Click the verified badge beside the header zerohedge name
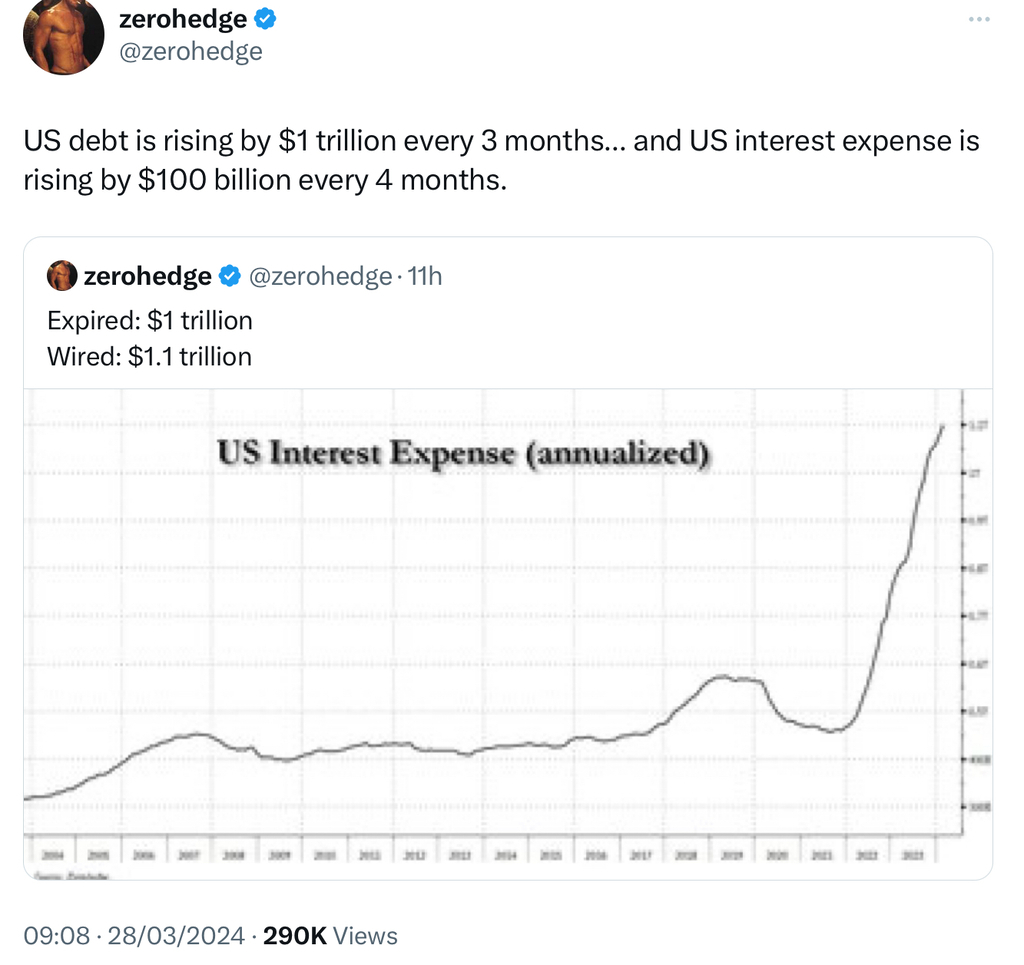Image resolution: width=1024 pixels, height=965 pixels. [267, 17]
